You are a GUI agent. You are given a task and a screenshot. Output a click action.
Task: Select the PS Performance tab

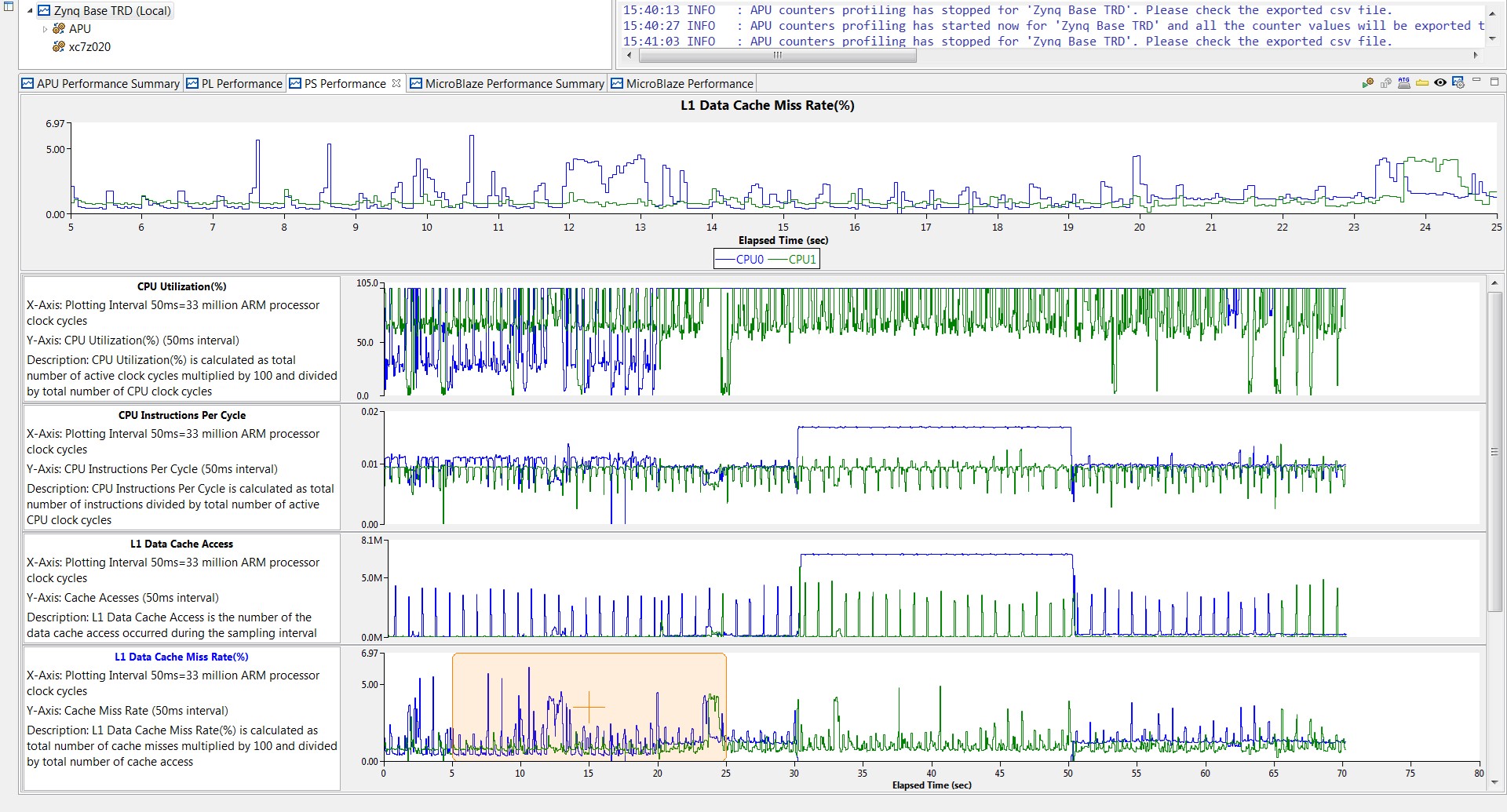345,83
